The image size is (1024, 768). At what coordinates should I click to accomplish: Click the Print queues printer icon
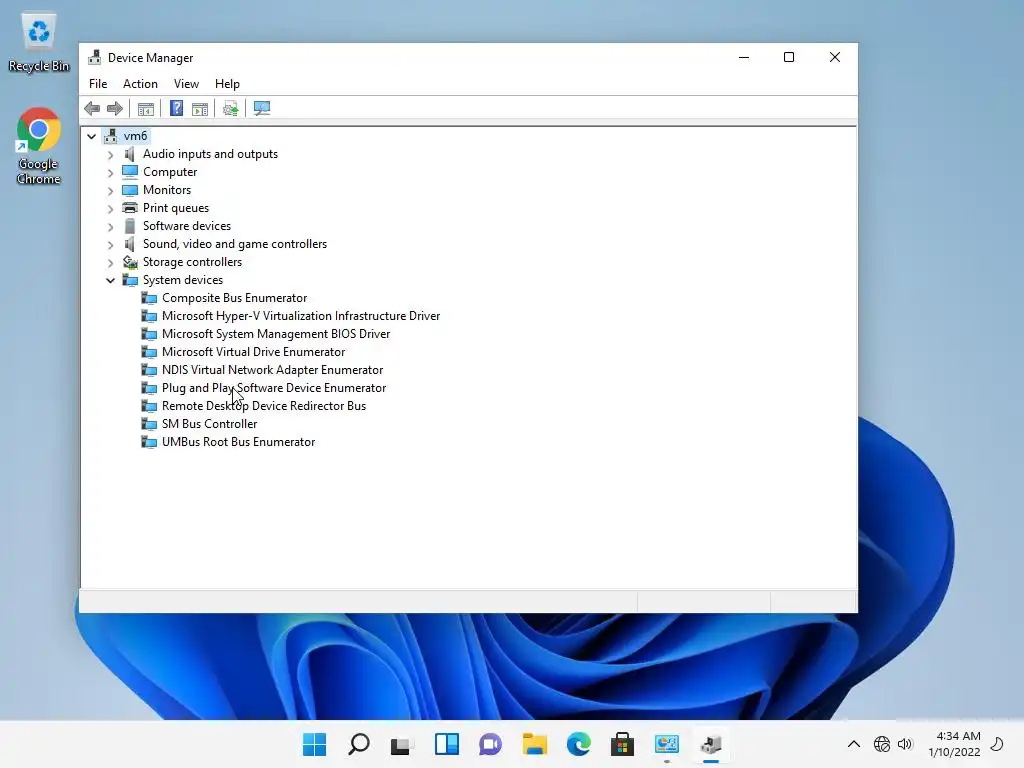coord(130,208)
